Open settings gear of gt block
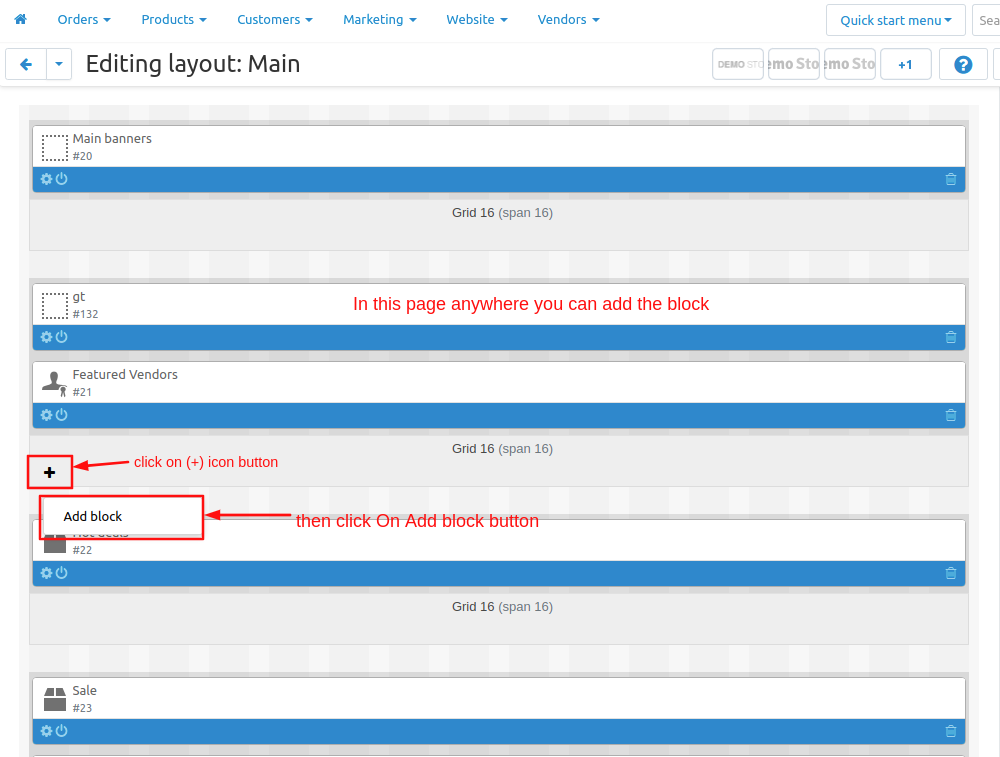The image size is (1000, 757). (46, 337)
